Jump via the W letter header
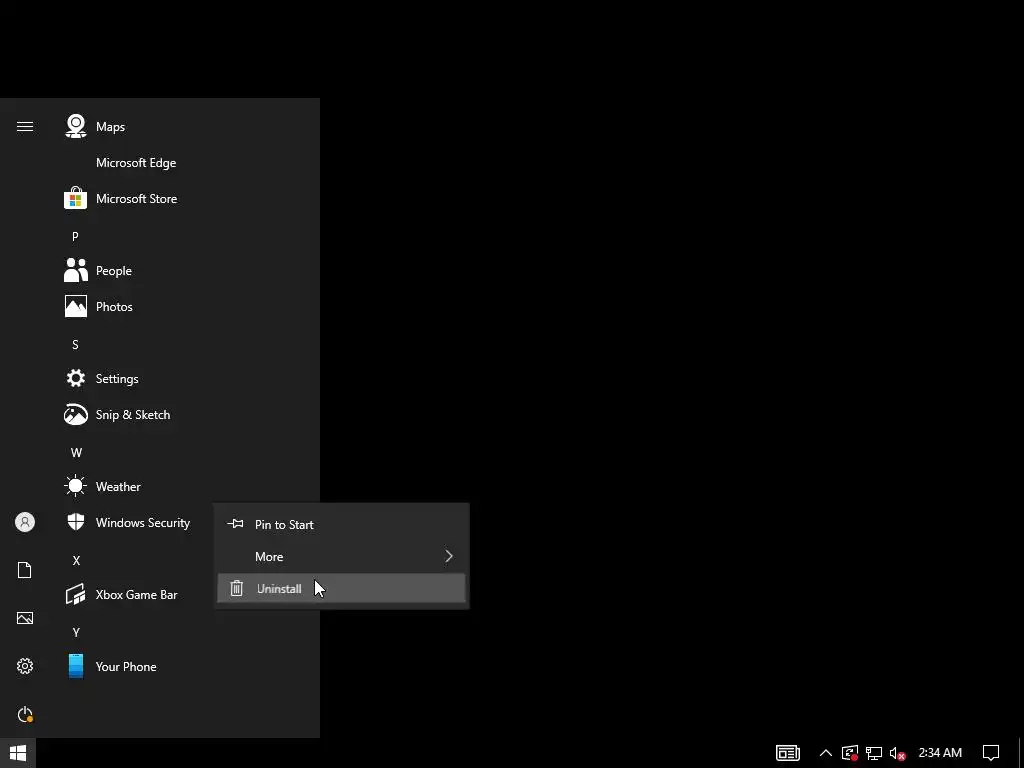The height and width of the screenshot is (768, 1024). 76,453
